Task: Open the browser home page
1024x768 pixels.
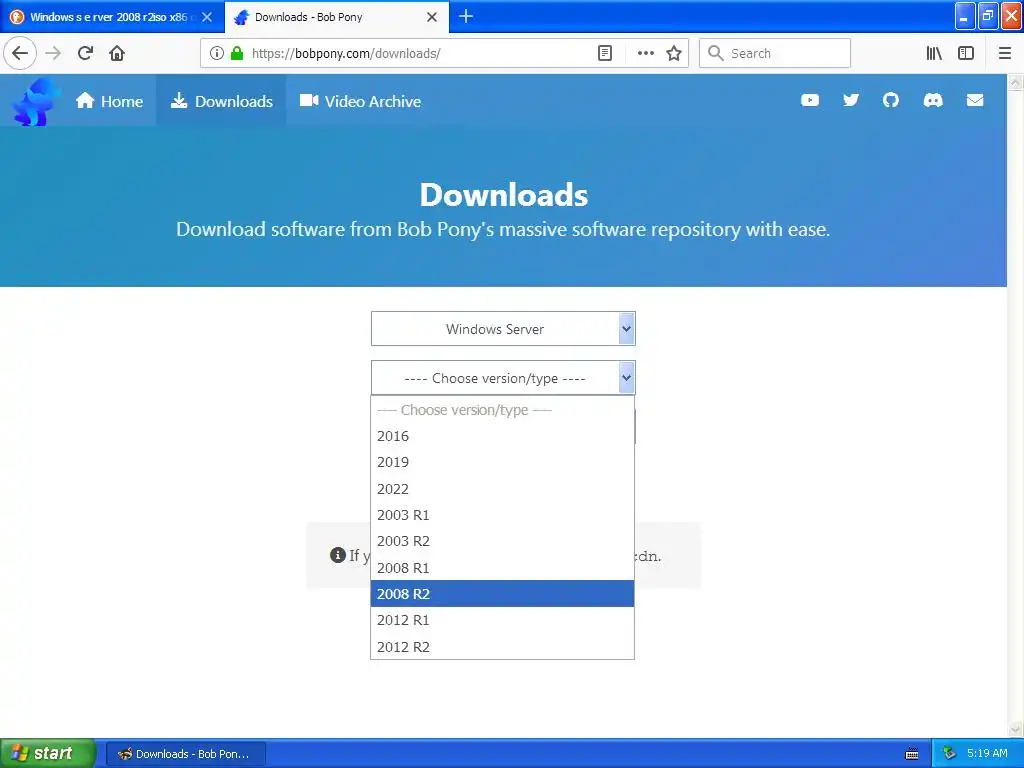Action: 117,53
